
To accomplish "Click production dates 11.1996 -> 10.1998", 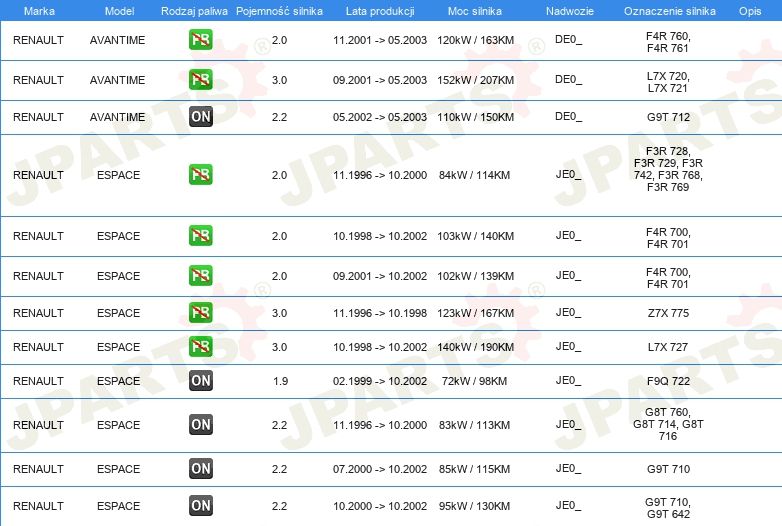I will pos(380,313).
